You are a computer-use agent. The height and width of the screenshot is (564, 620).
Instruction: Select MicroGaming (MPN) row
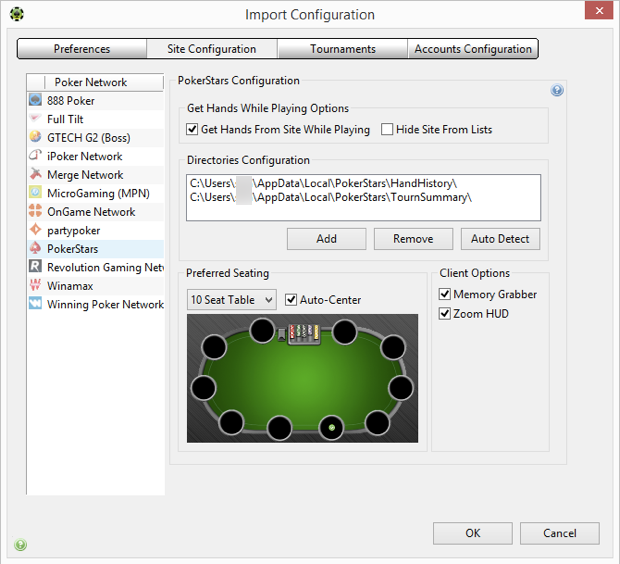coord(96,193)
